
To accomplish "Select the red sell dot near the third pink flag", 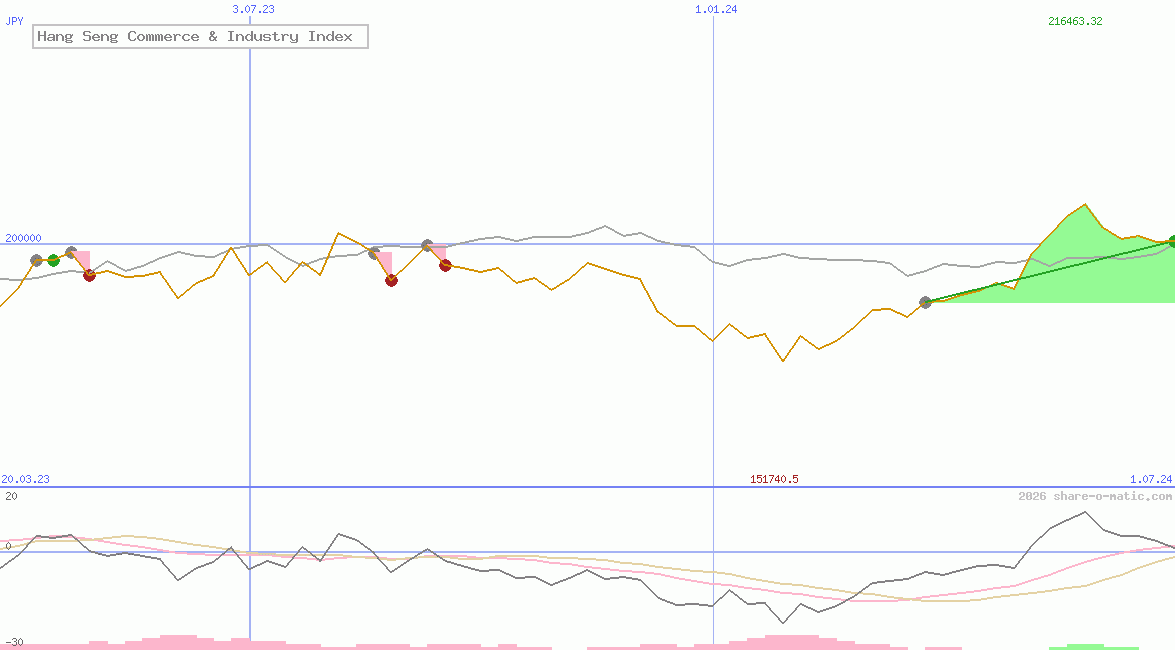I will [445, 266].
